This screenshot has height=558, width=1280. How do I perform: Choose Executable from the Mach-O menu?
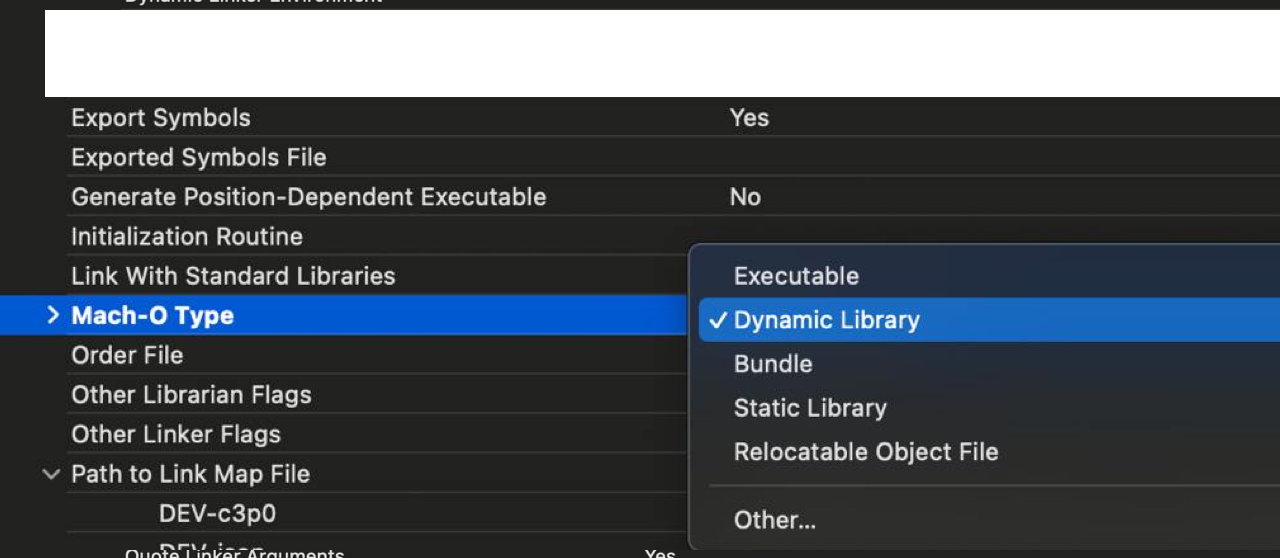pos(796,276)
